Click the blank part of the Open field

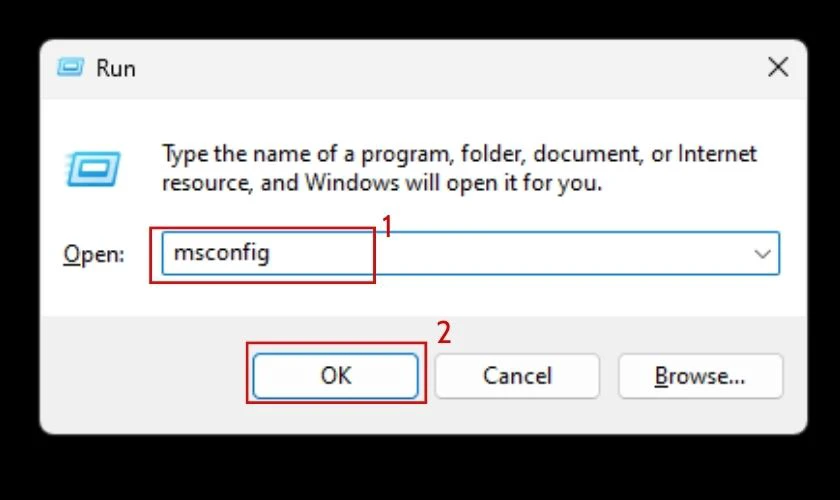click(x=562, y=253)
